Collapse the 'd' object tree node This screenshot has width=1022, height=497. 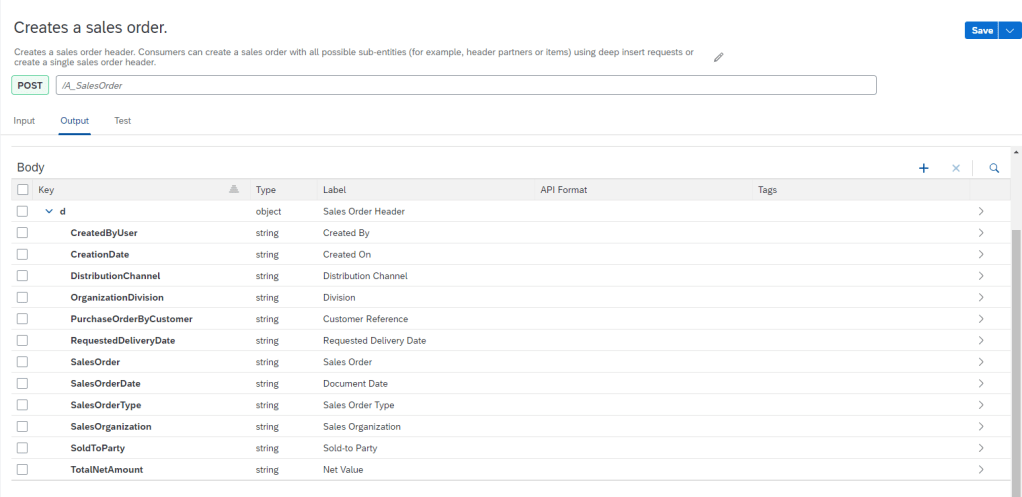pyautogui.click(x=48, y=212)
